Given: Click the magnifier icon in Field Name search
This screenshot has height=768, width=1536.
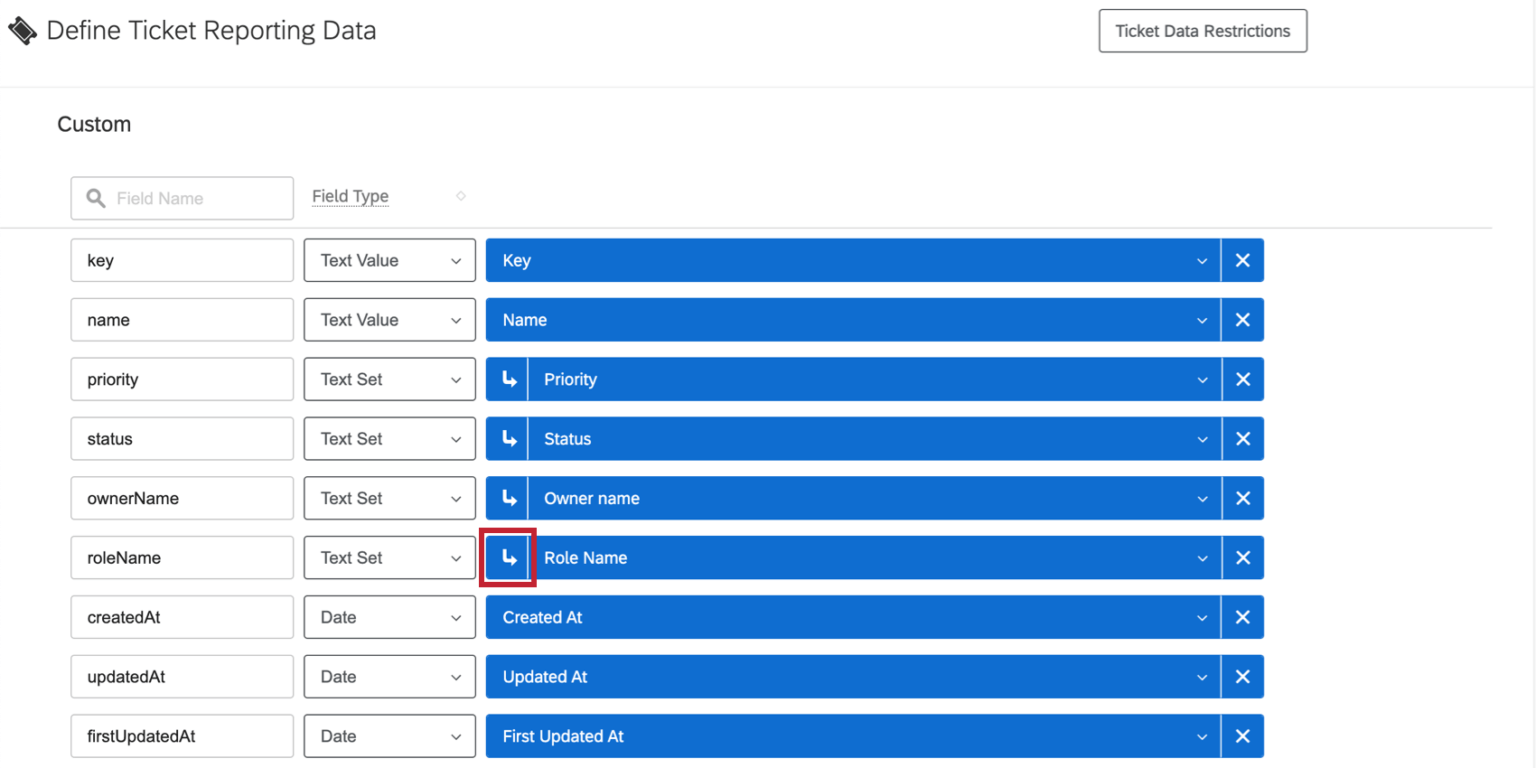Looking at the screenshot, I should click(95, 198).
